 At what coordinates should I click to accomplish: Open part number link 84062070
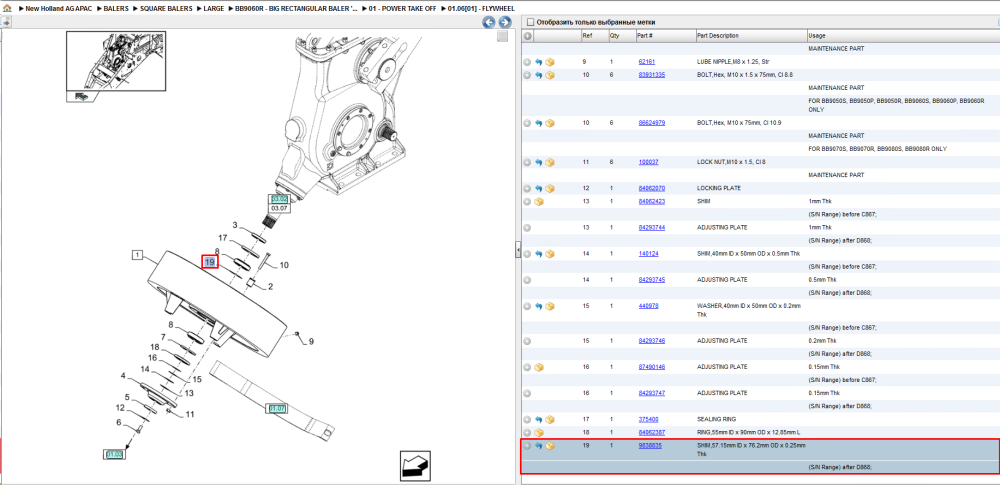(x=652, y=188)
